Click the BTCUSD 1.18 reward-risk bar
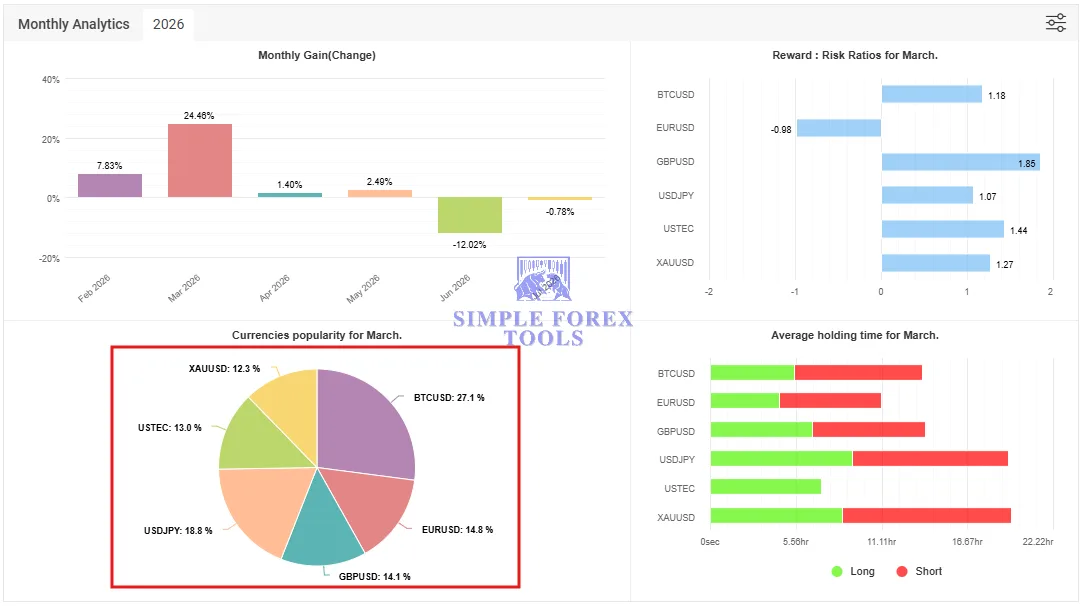1086x606 pixels. (x=932, y=94)
